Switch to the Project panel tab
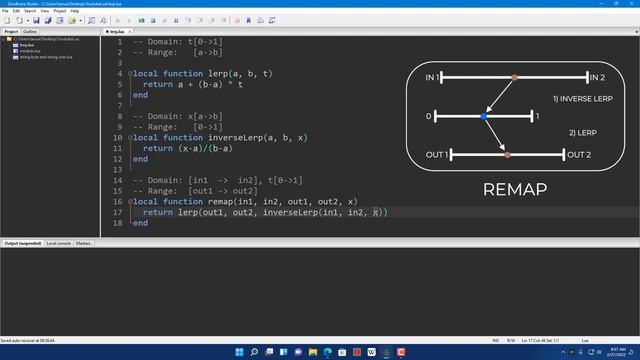The height and width of the screenshot is (360, 640). tap(11, 31)
